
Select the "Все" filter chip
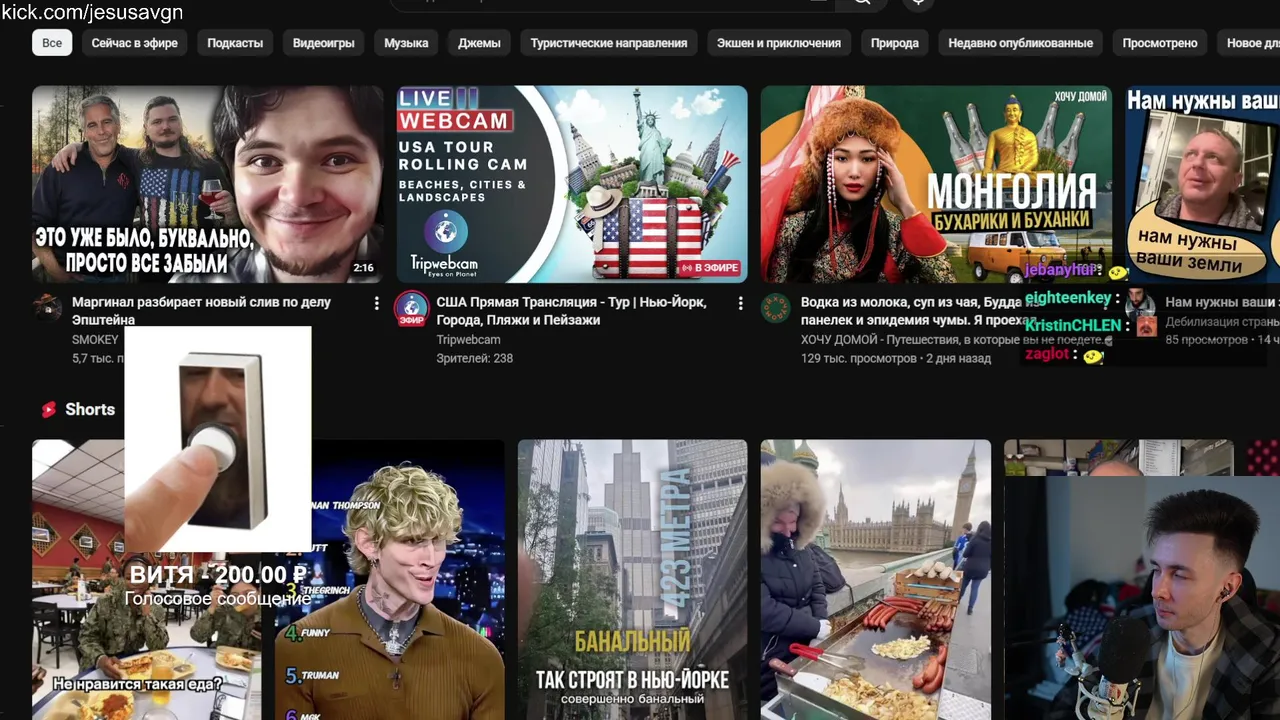(52, 43)
